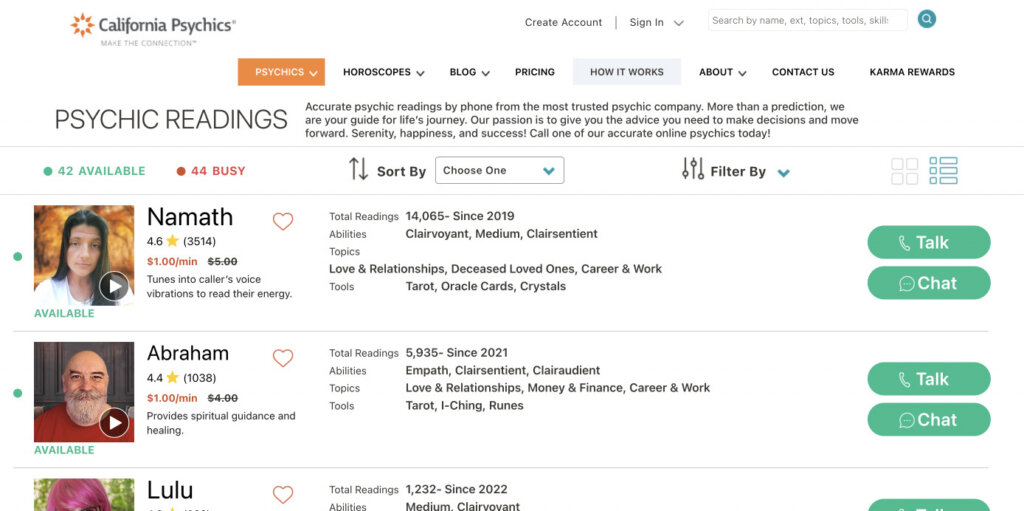
Task: Expand the Filter By options
Action: pos(784,173)
